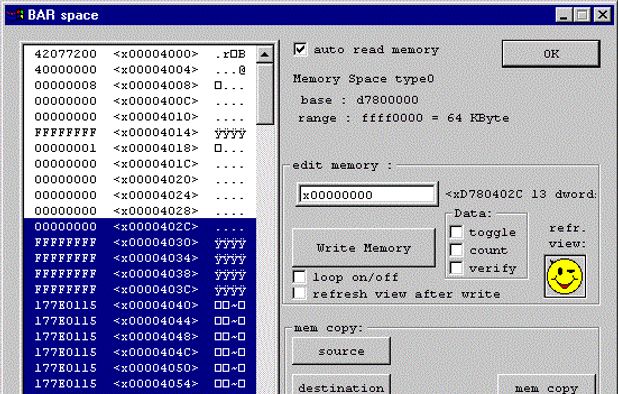Click the winking smiley refresh view icon
The height and width of the screenshot is (394, 618).
(x=565, y=276)
